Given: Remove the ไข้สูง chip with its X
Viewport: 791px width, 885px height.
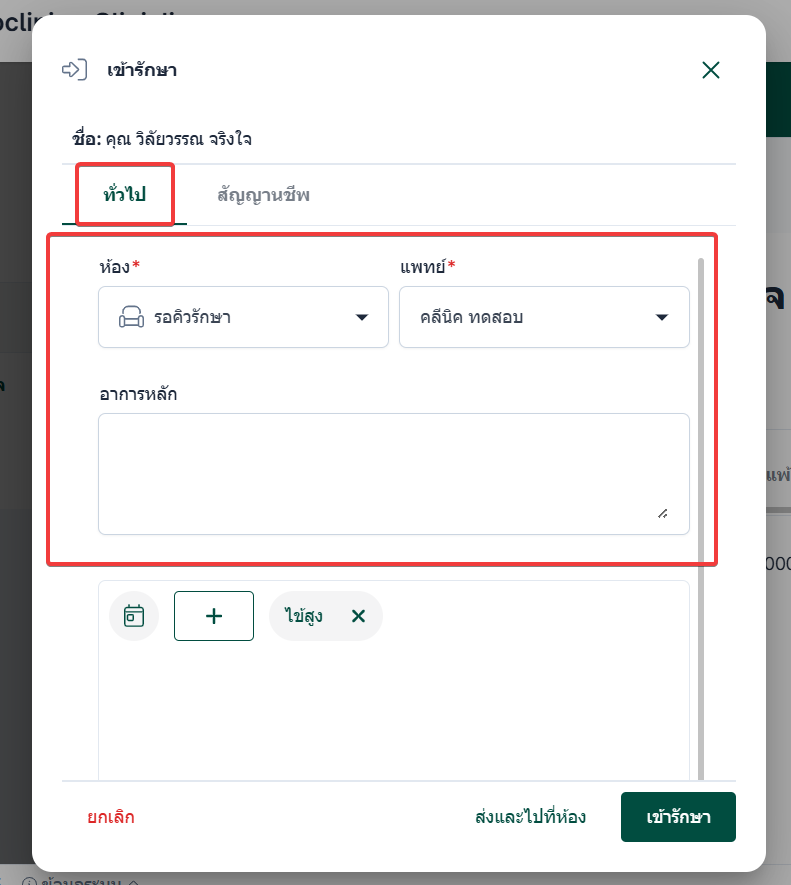Looking at the screenshot, I should coord(358,616).
